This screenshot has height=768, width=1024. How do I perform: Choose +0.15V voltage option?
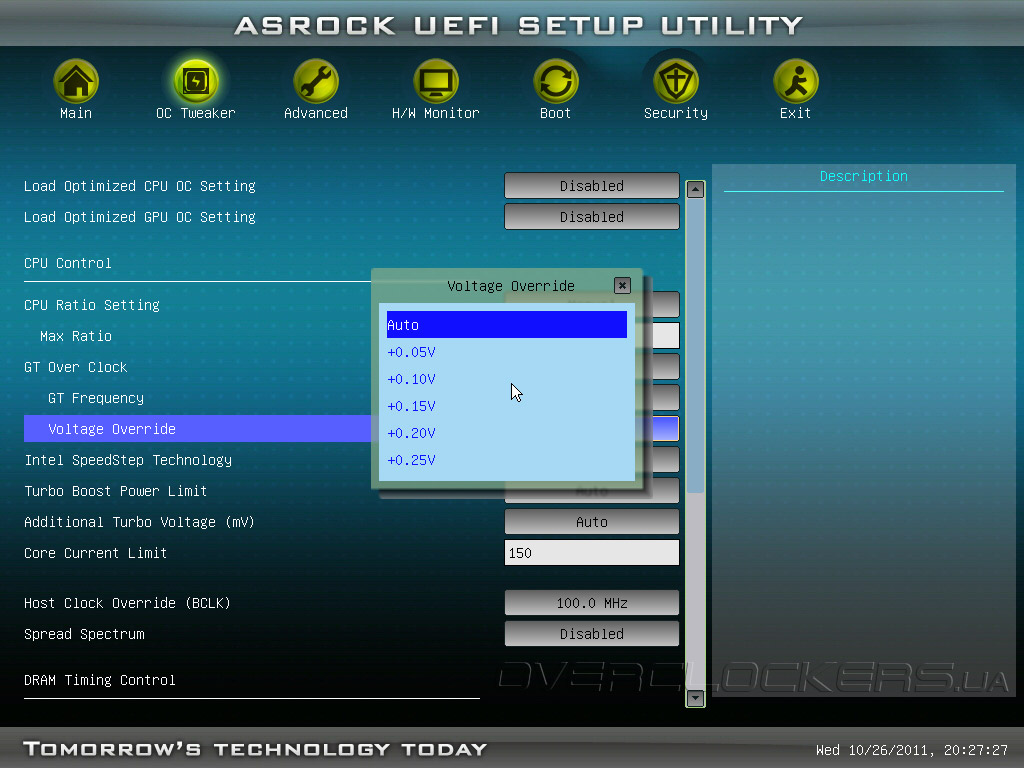507,406
